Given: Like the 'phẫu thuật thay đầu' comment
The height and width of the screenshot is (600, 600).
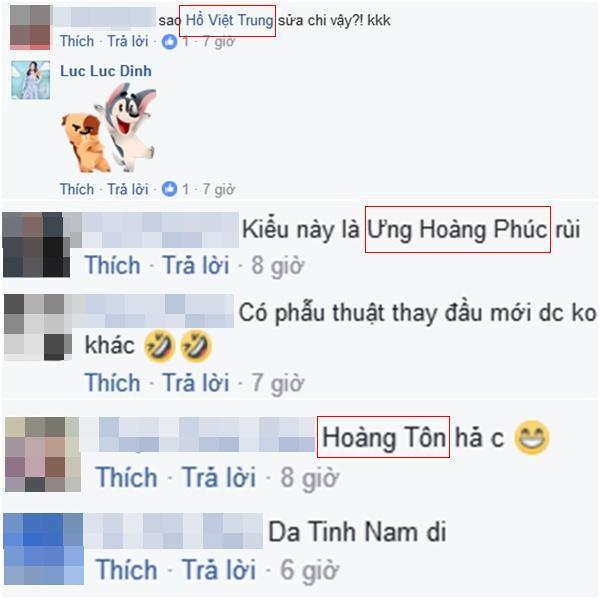Looking at the screenshot, I should [x=112, y=382].
